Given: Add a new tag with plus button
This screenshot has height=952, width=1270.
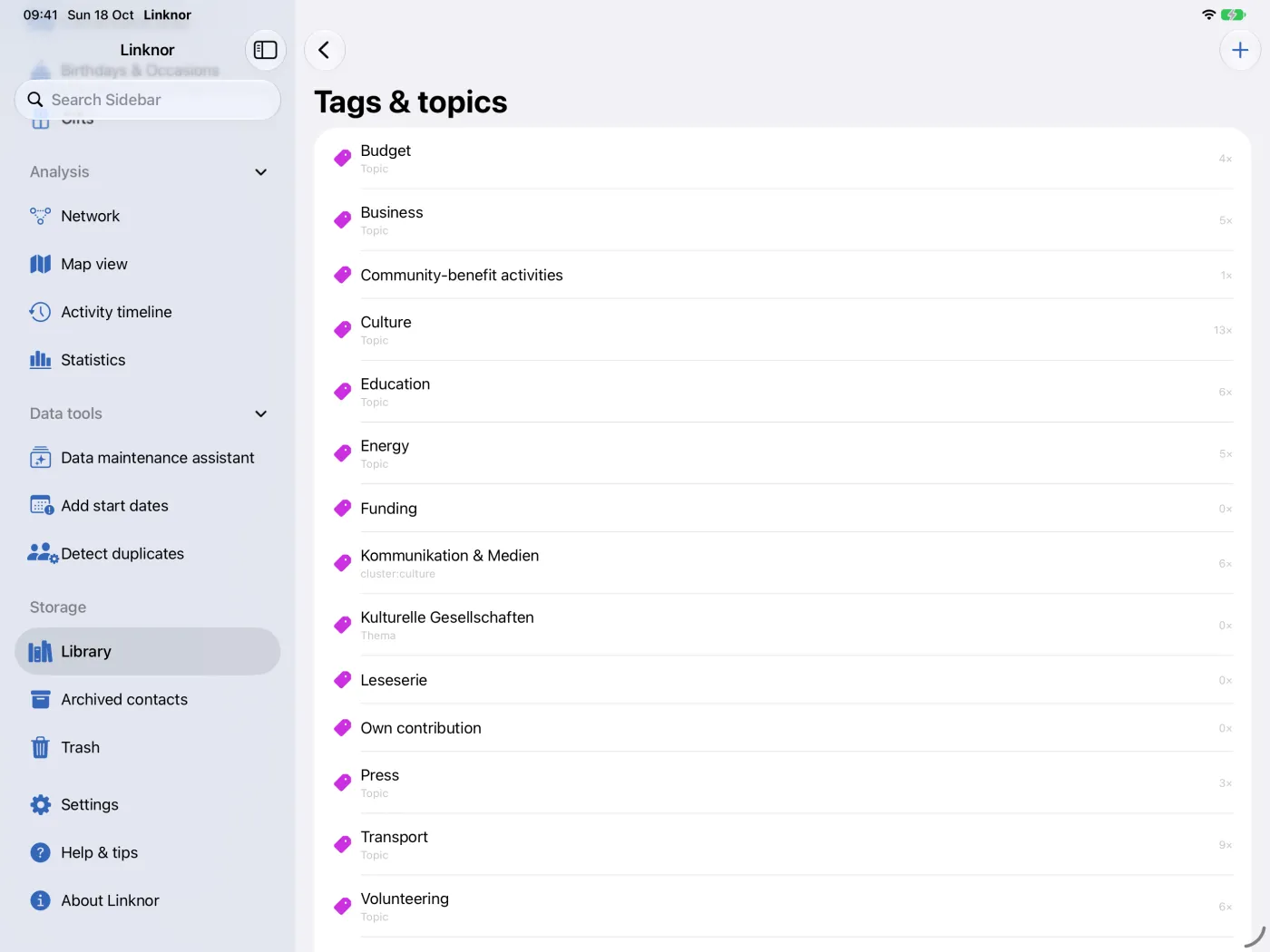Looking at the screenshot, I should tap(1240, 50).
